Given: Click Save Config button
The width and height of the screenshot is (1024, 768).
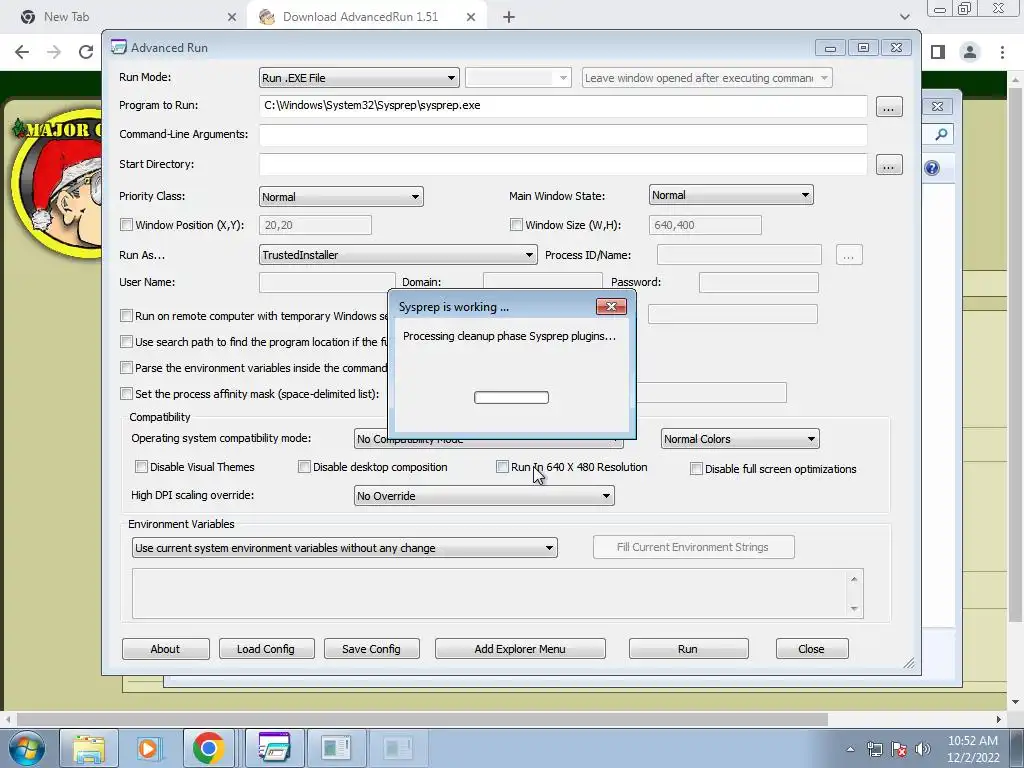Looking at the screenshot, I should tap(371, 648).
